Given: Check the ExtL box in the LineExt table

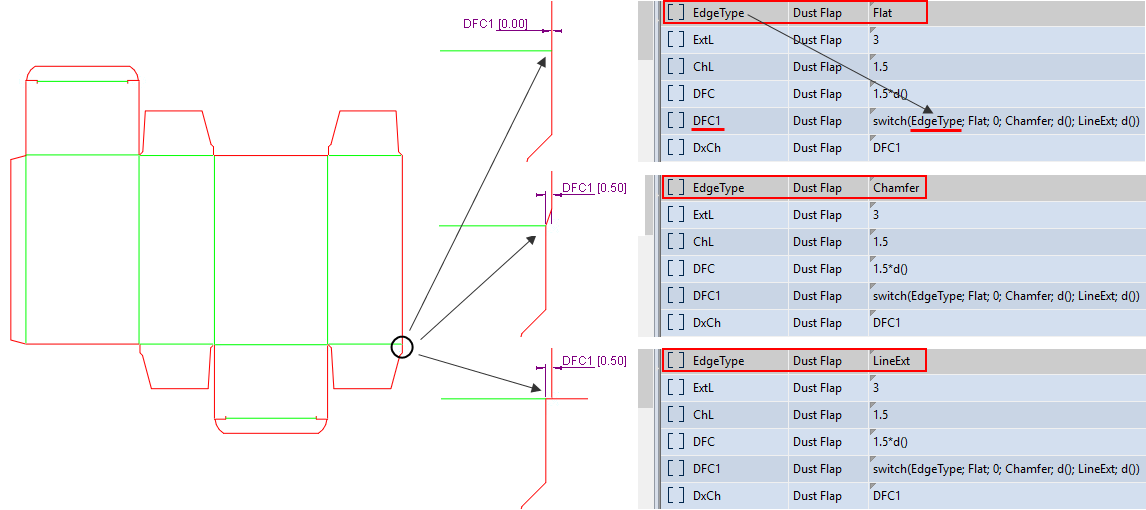Looking at the screenshot, I should click(x=676, y=388).
